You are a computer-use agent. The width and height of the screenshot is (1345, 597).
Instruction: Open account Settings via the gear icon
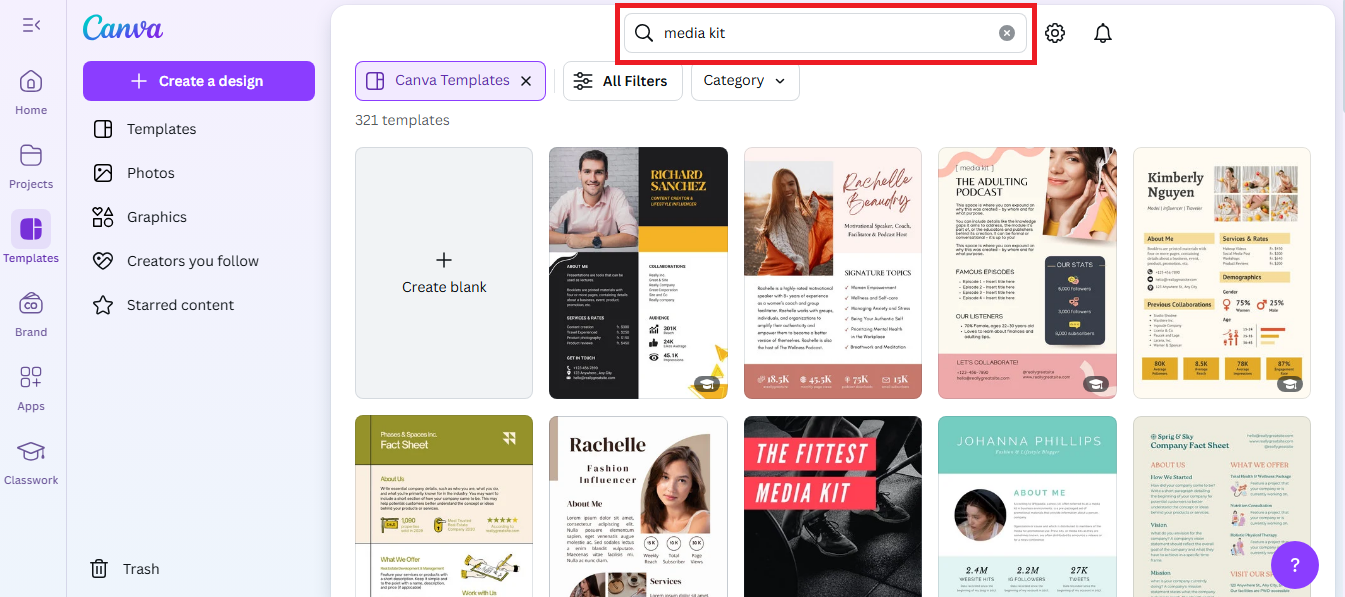[1054, 32]
